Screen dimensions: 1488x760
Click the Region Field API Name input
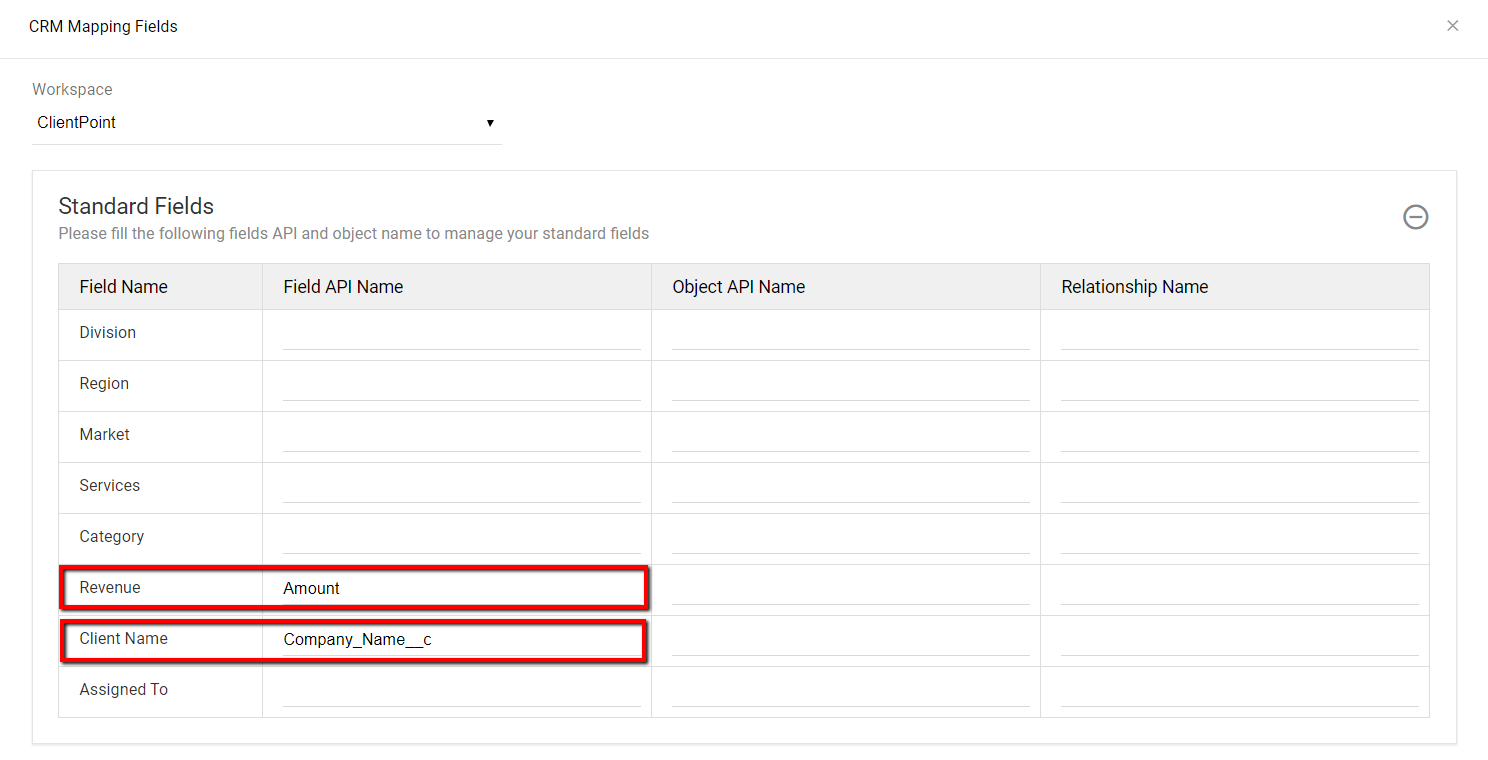(461, 384)
